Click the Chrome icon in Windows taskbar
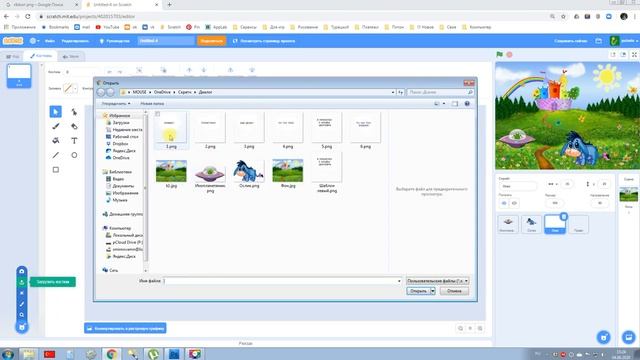This screenshot has width=640, height=360. coord(112,354)
